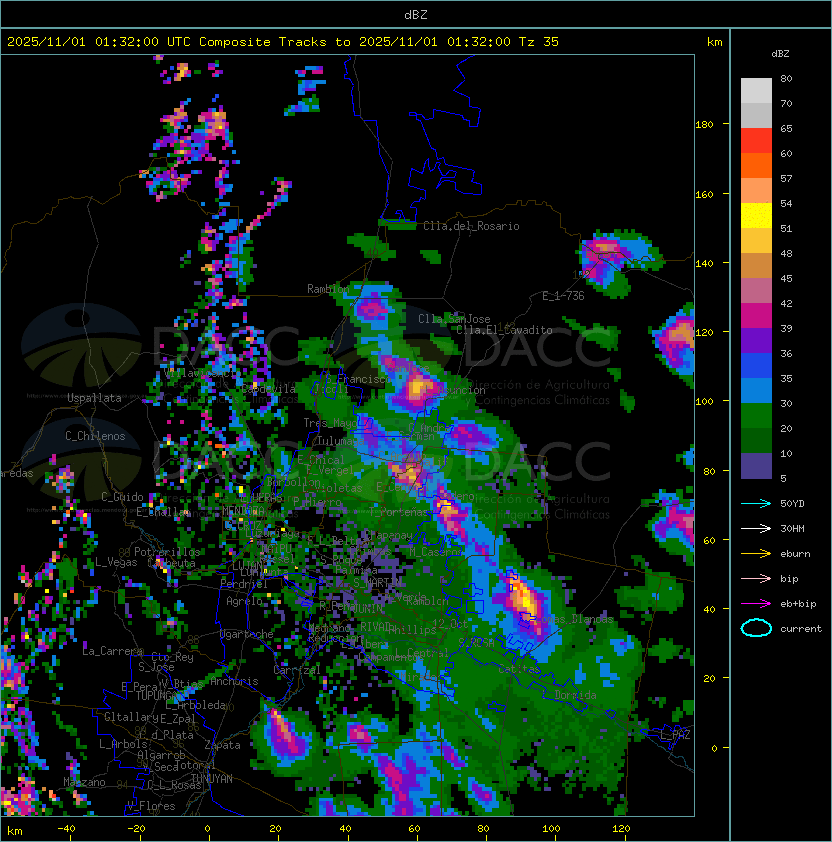Click the '180' tick on vertical km axis

click(x=704, y=125)
